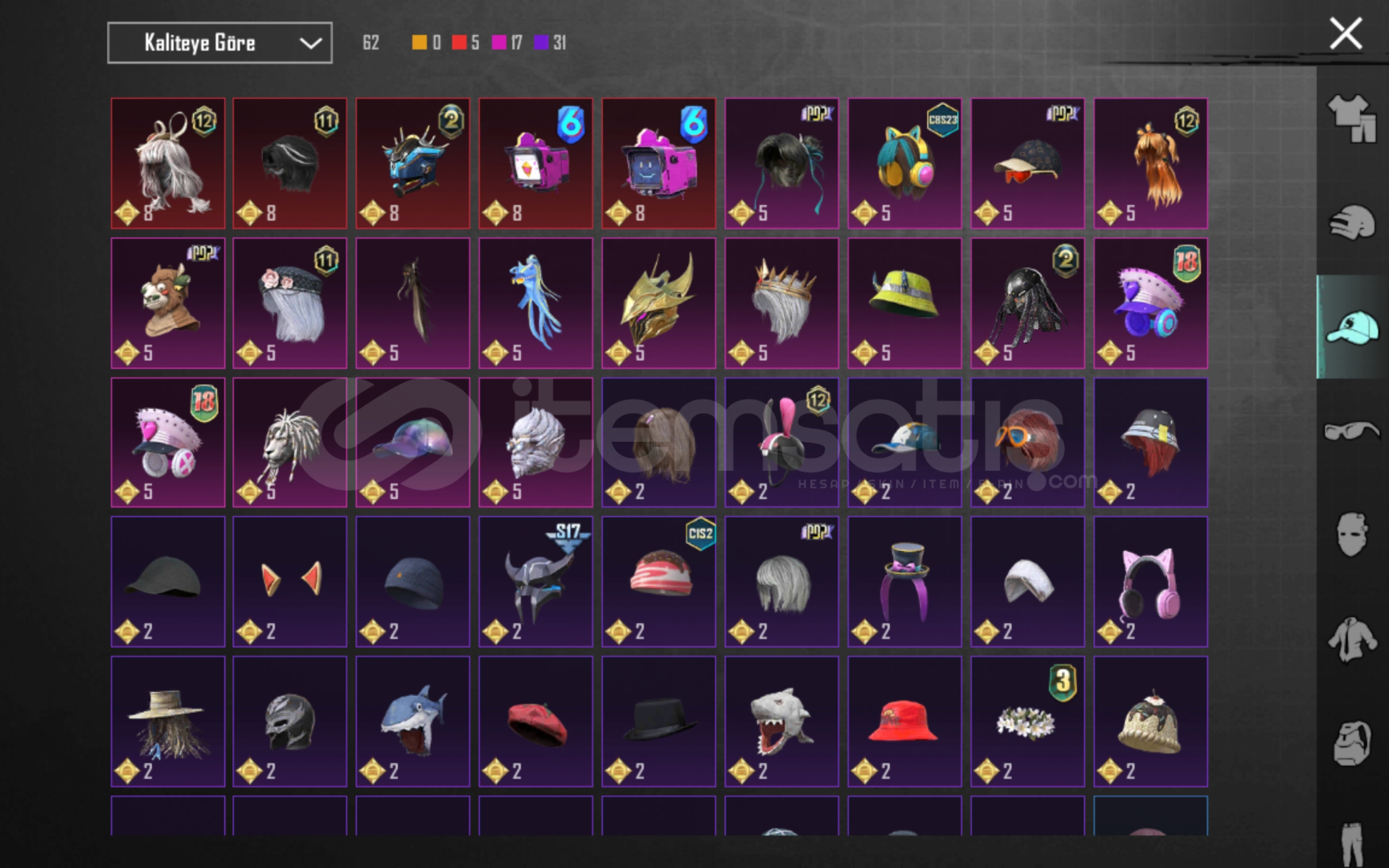The height and width of the screenshot is (868, 1389).
Task: Filter by the orange quality swatch
Action: tap(419, 43)
